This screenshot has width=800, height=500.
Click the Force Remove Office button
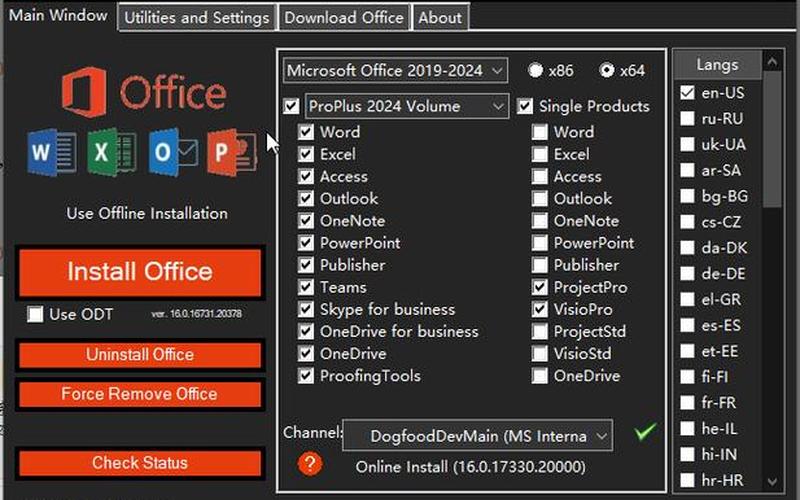tap(140, 394)
